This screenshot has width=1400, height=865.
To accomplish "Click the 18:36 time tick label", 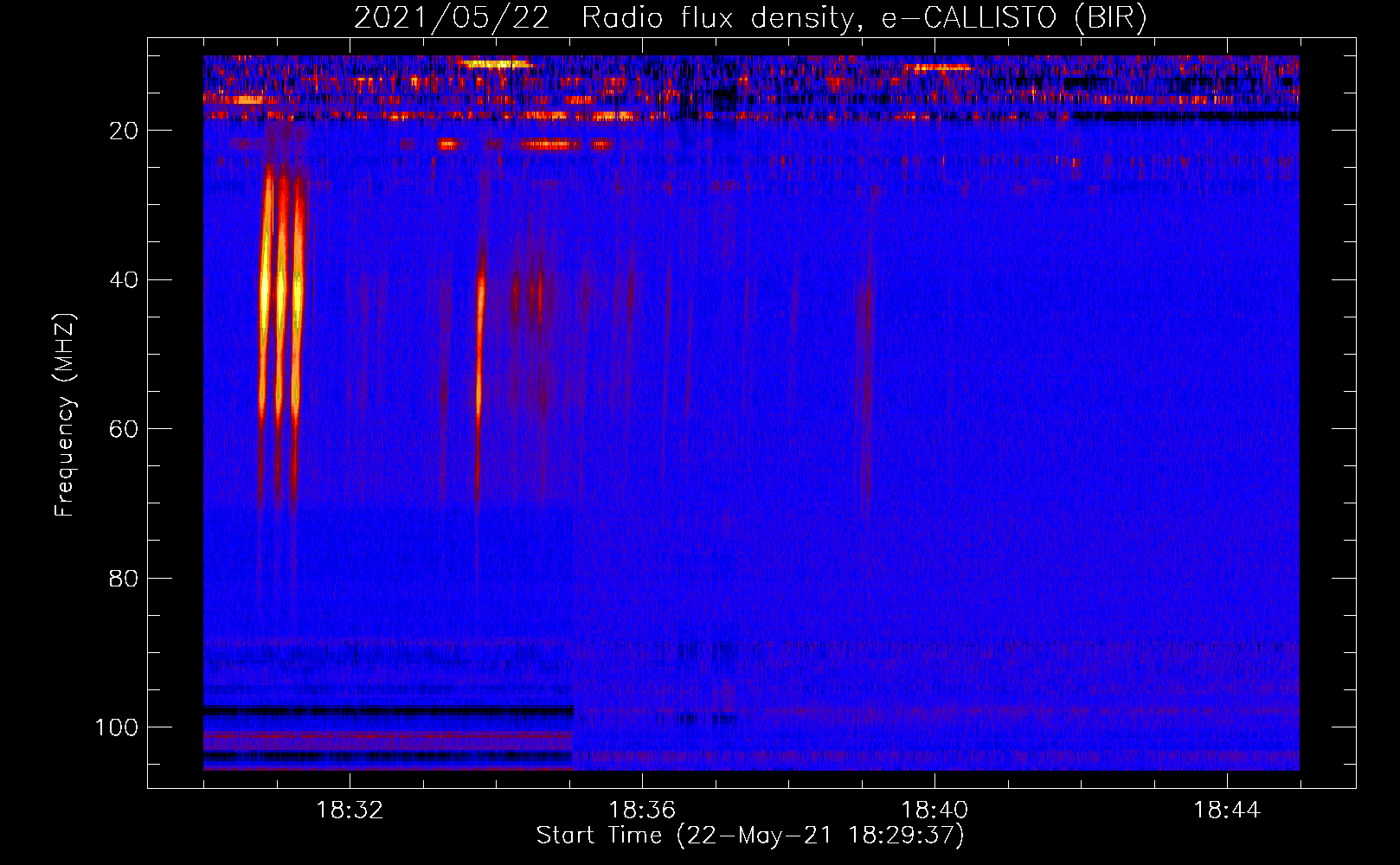I will click(x=642, y=811).
